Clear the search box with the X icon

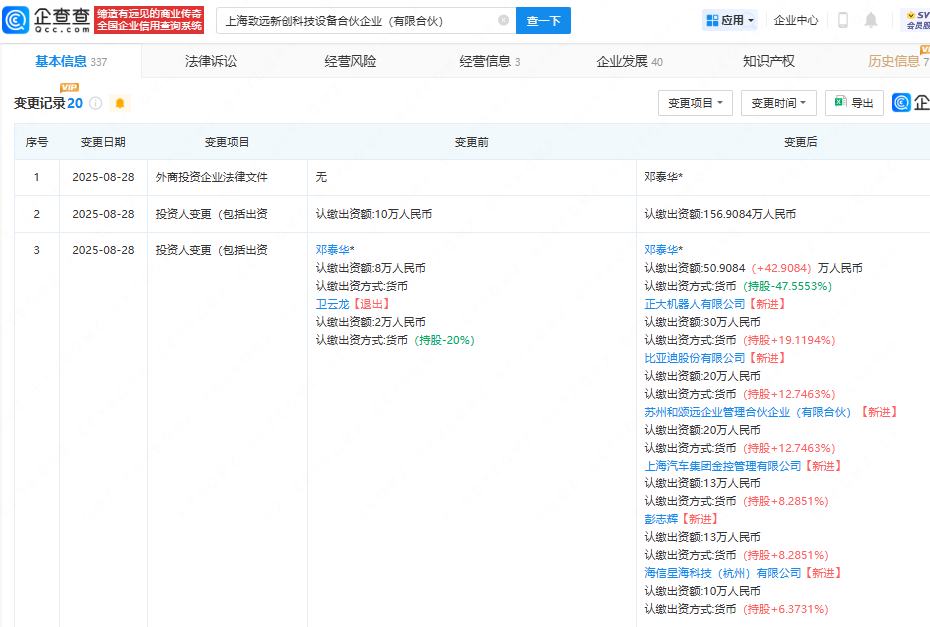coord(504,20)
